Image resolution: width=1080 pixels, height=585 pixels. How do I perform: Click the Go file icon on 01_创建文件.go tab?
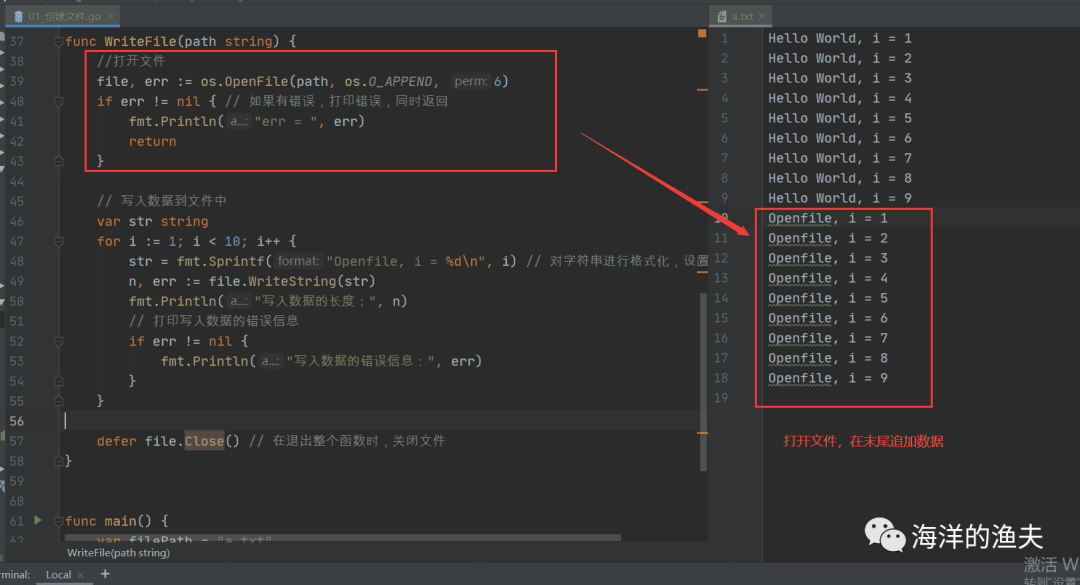[19, 16]
